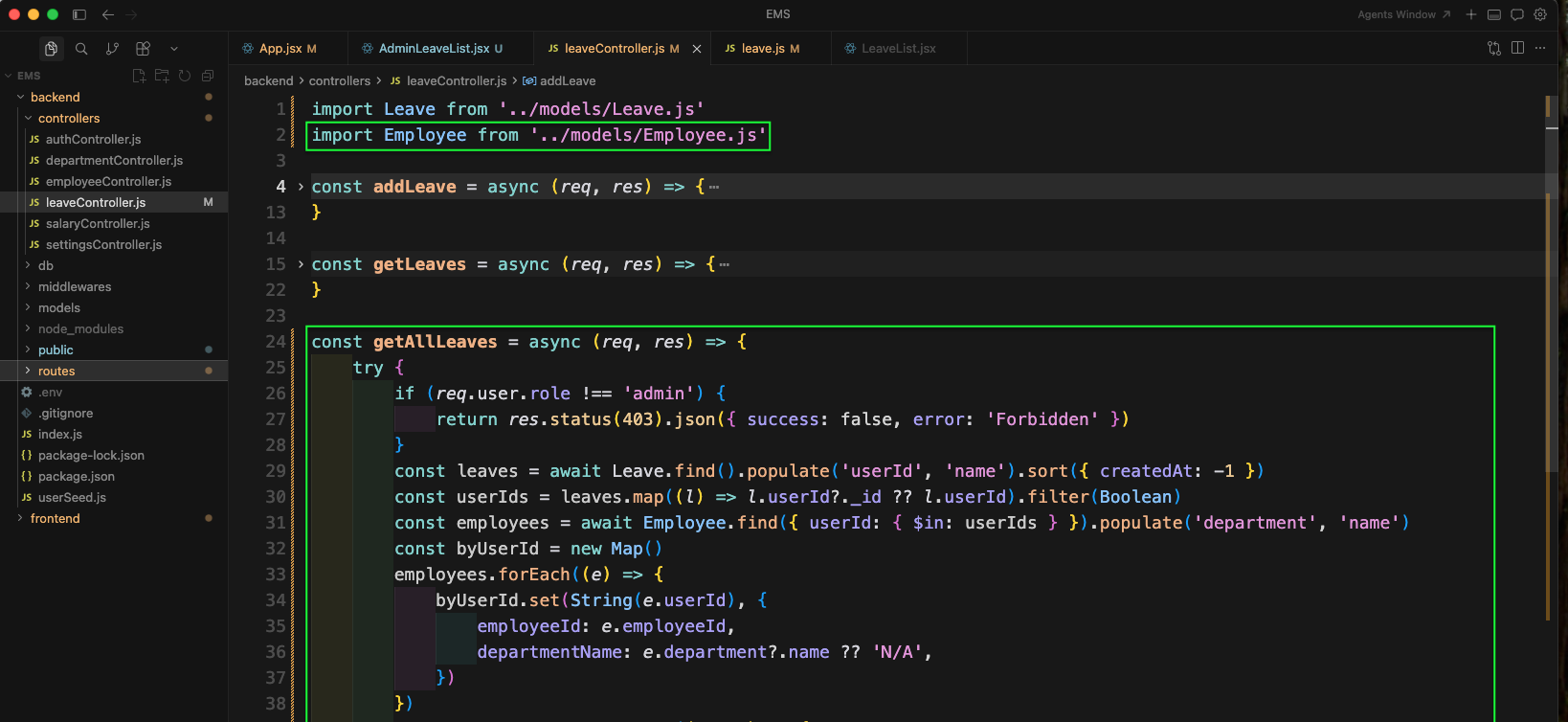Collapse the backend folder
The width and height of the screenshot is (1568, 722).
click(20, 97)
